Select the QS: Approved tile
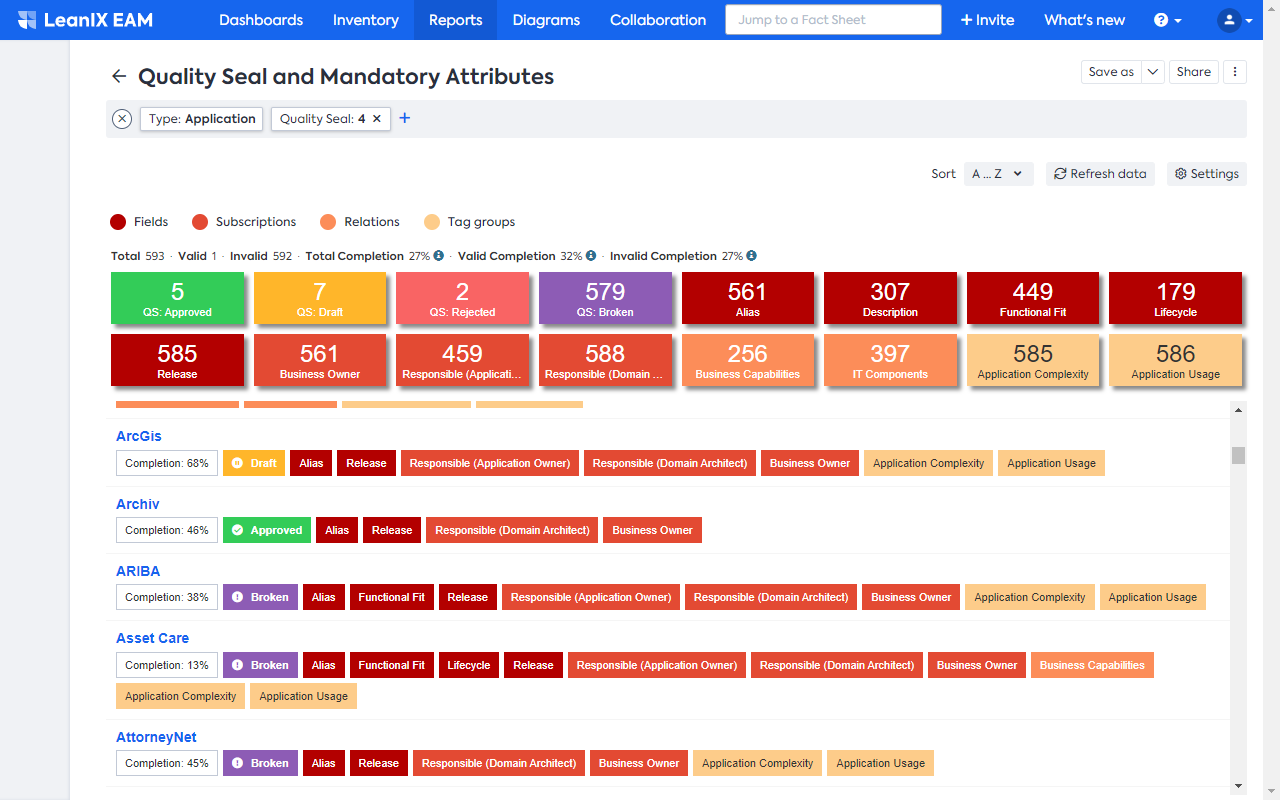Image resolution: width=1280 pixels, height=800 pixels. [177, 298]
